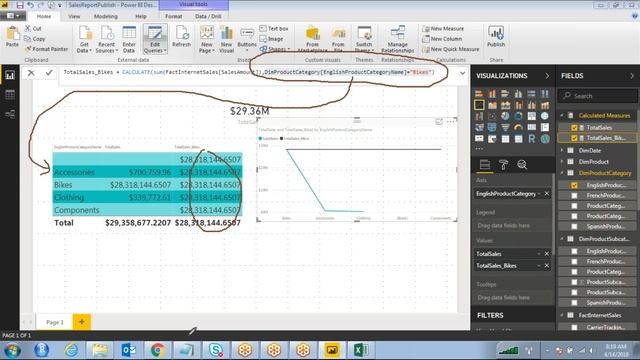Open Excel from the Windows taskbar

360,350
